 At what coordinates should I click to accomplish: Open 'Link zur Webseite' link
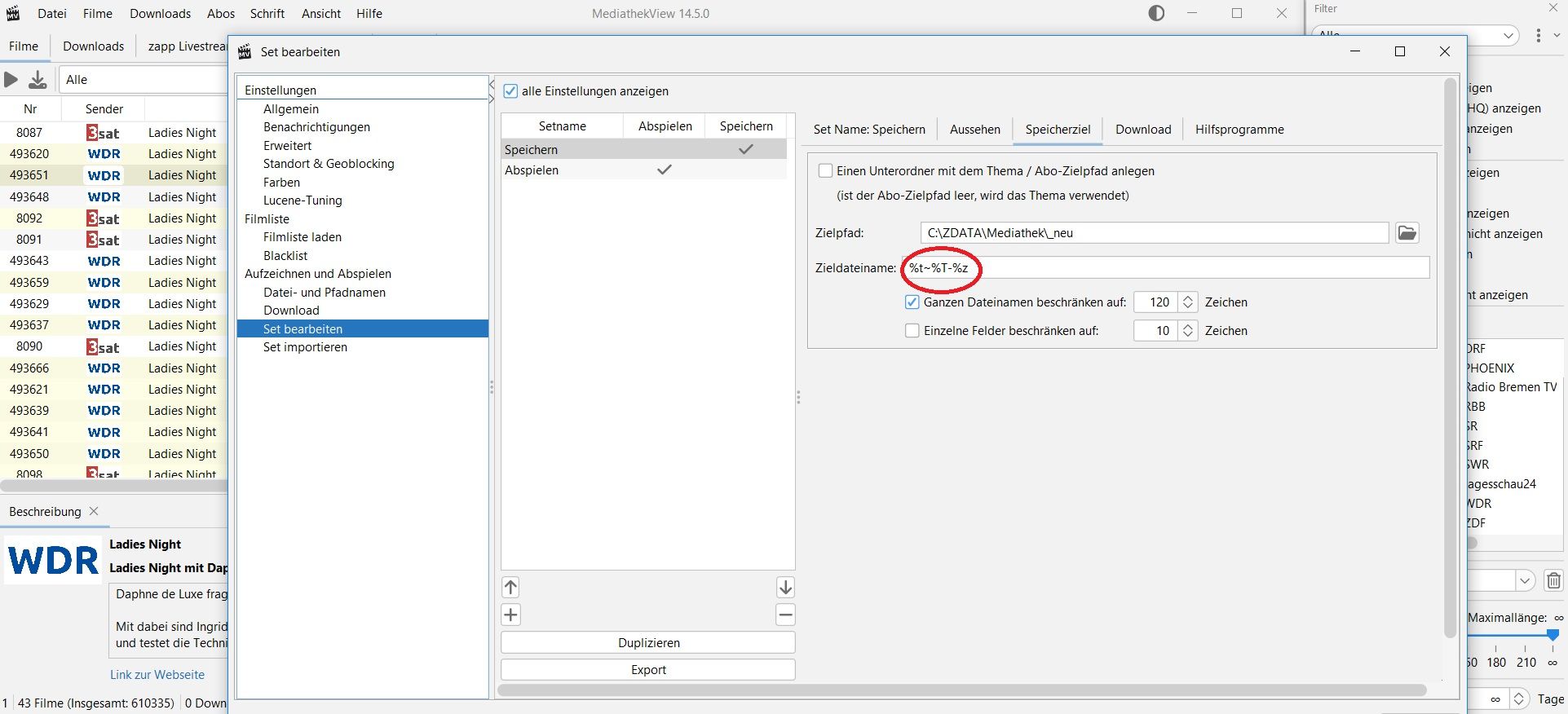point(157,675)
